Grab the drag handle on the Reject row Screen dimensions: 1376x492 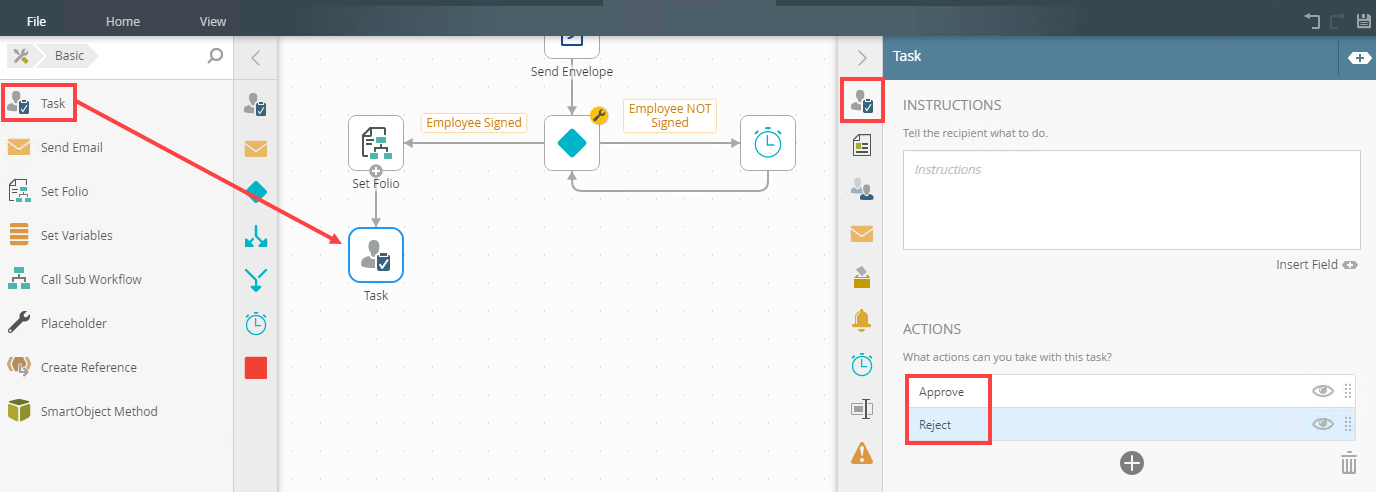click(x=1347, y=424)
